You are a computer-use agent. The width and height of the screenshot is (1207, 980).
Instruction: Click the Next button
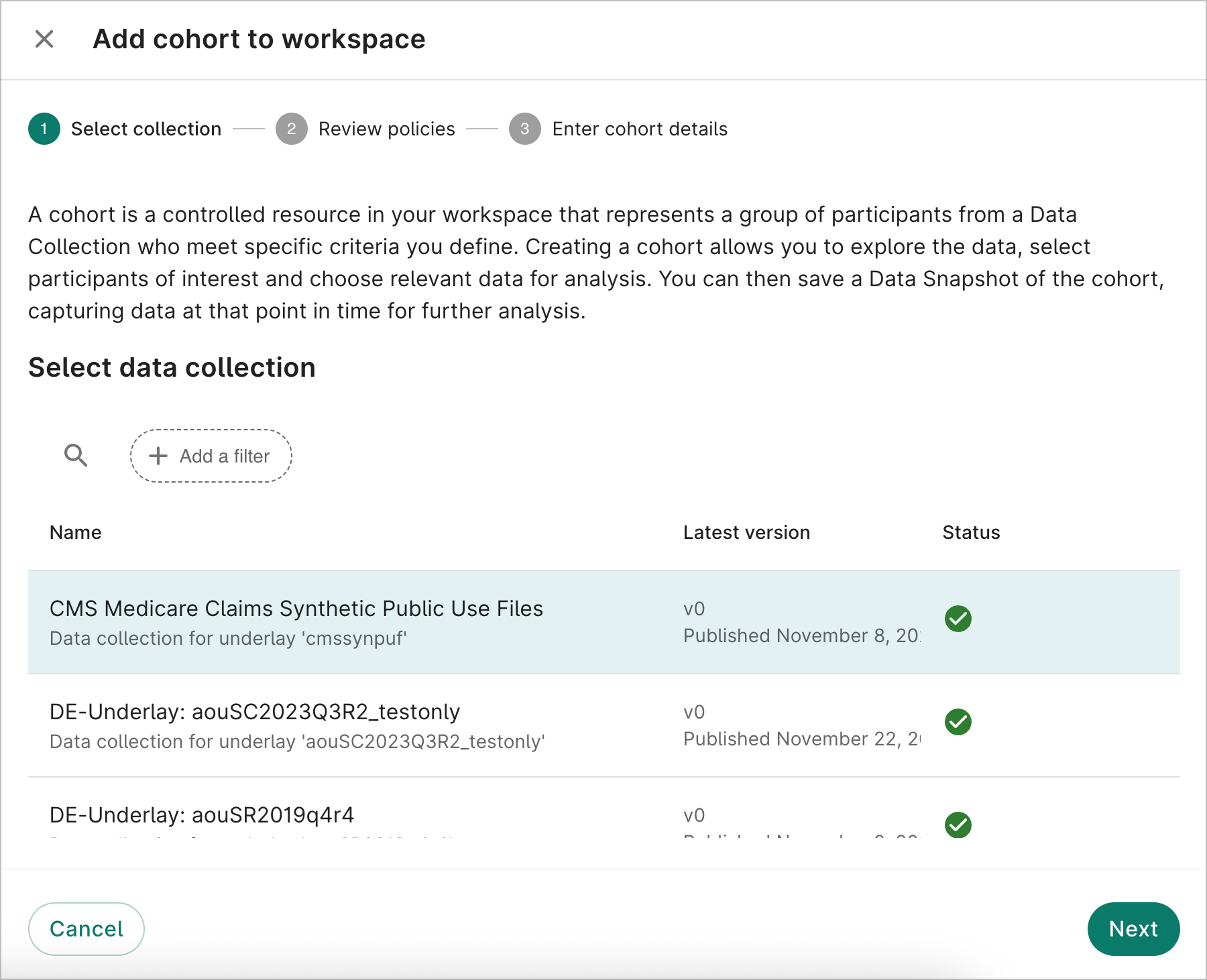point(1133,929)
